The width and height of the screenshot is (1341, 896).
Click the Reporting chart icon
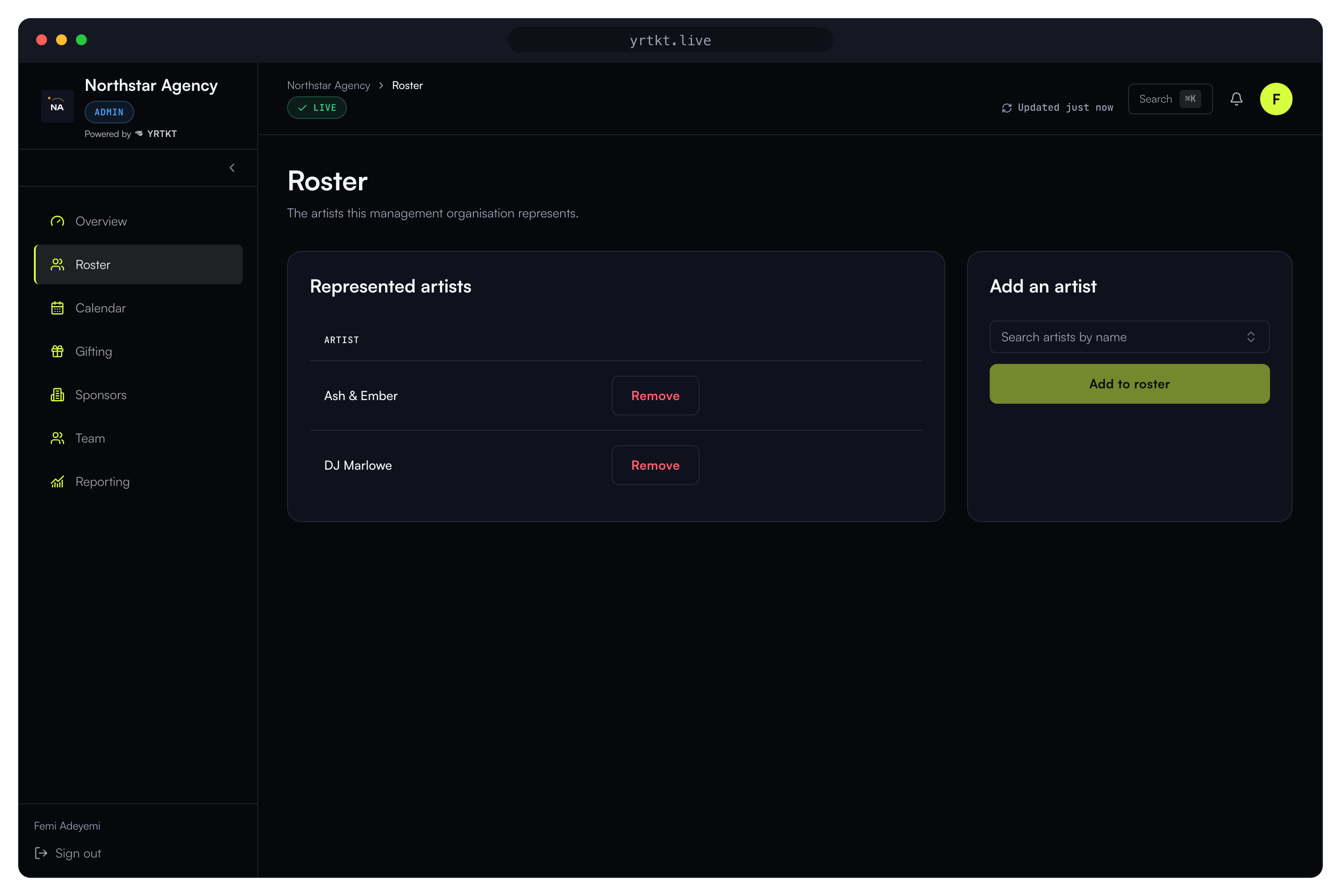point(57,482)
